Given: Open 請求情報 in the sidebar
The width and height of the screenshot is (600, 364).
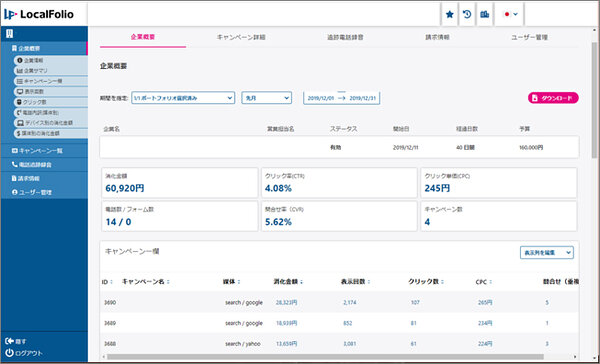Looking at the screenshot, I should pyautogui.click(x=44, y=178).
